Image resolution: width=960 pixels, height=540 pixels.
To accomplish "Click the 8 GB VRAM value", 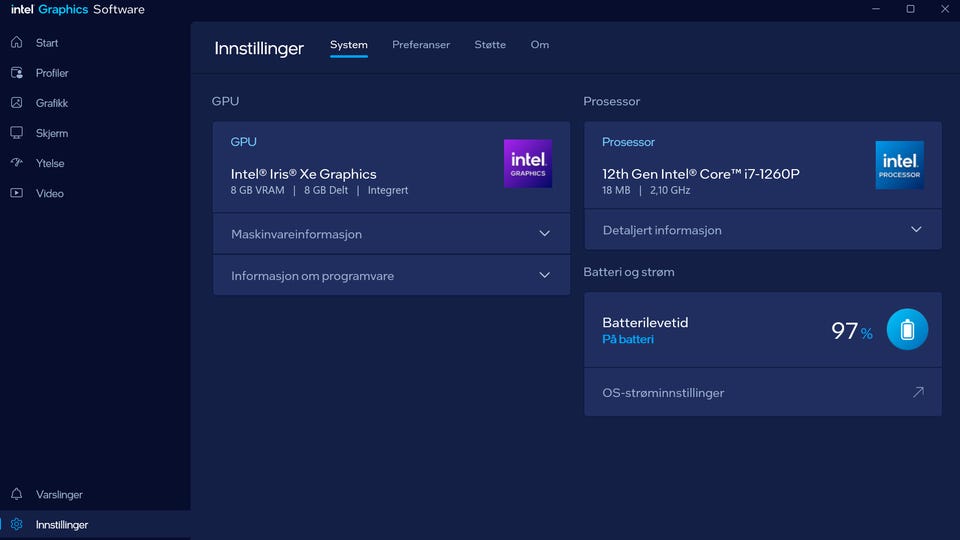I will click(x=257, y=190).
